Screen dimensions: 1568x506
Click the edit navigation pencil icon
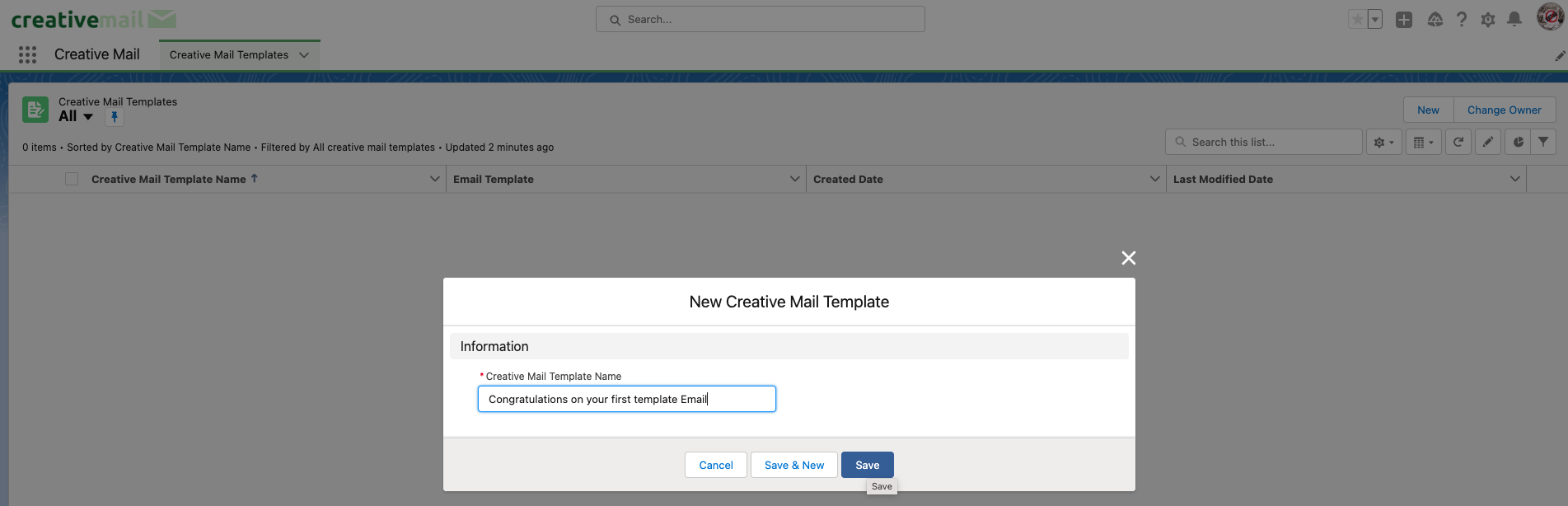(x=1559, y=55)
